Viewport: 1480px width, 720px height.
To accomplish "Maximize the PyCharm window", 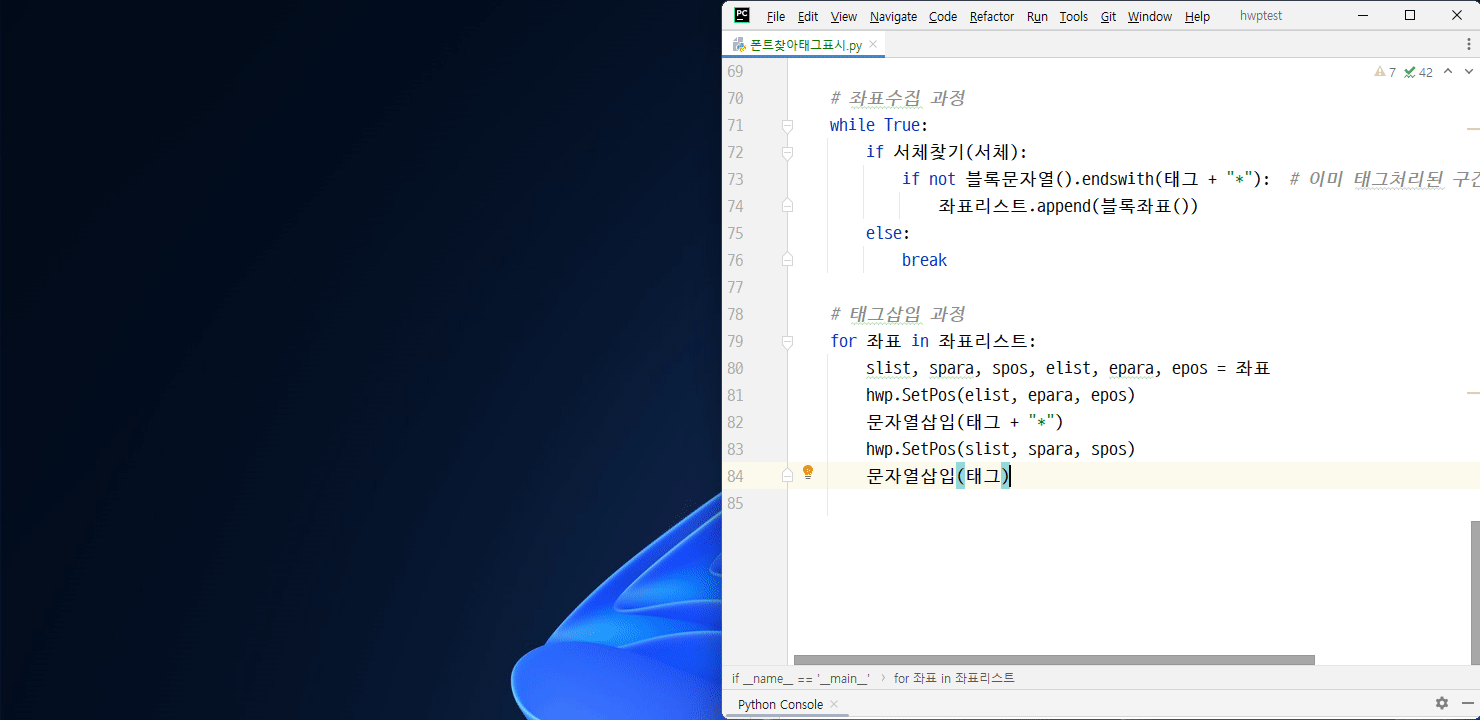I will (x=1410, y=15).
